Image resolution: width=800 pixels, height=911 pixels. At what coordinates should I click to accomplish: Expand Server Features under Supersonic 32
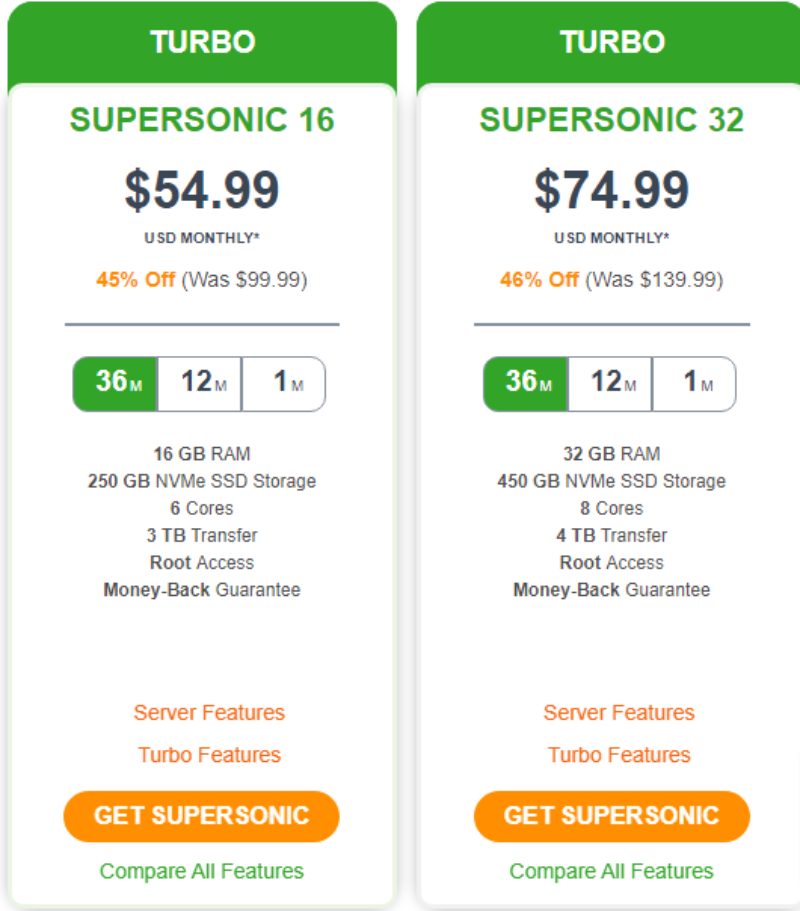click(x=619, y=713)
